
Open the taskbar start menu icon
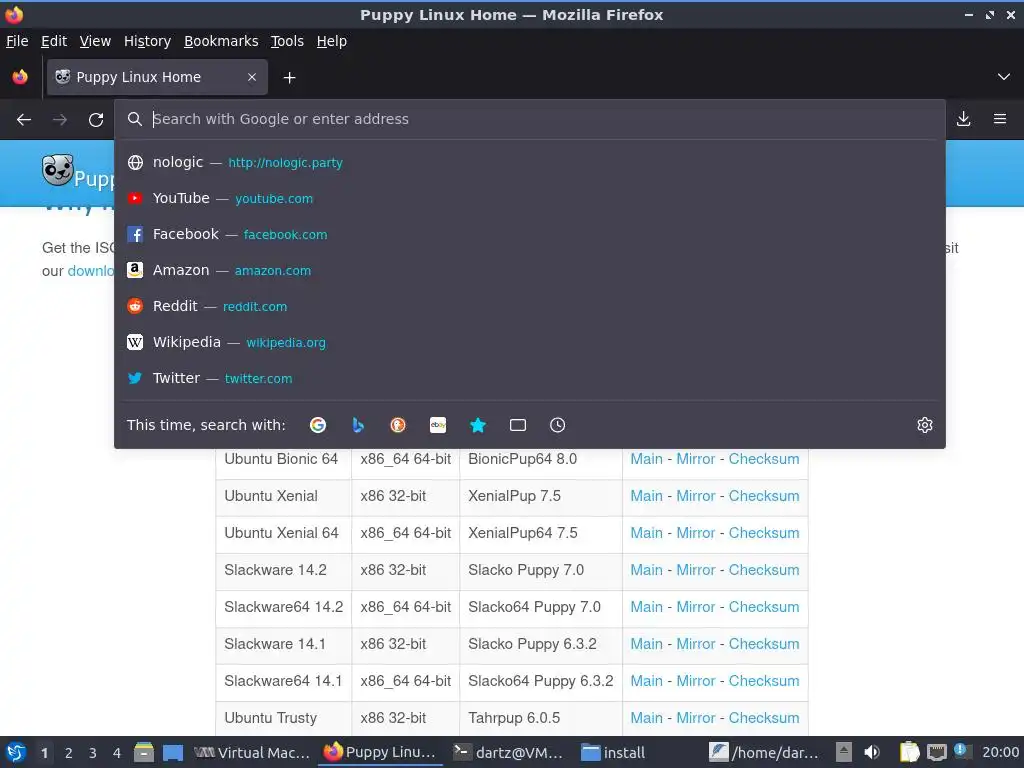(16, 753)
